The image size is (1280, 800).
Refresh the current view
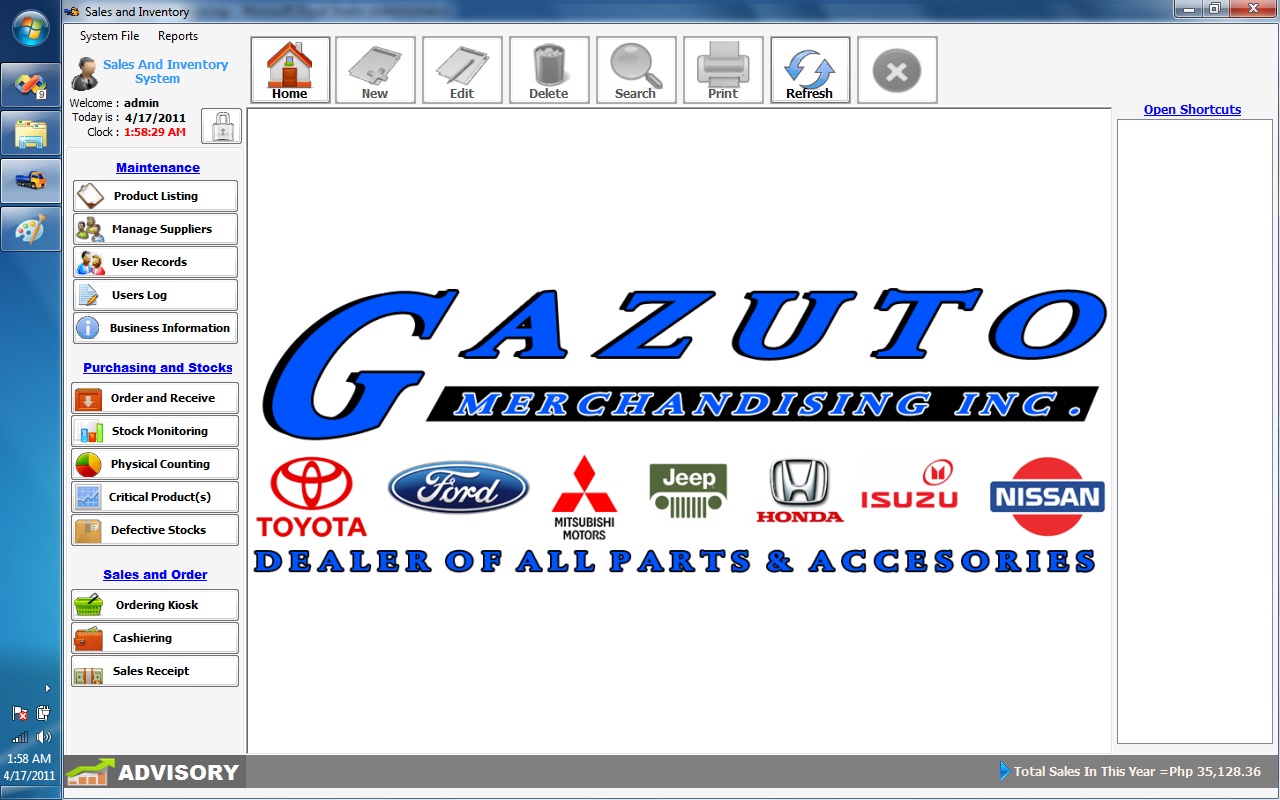coord(810,70)
